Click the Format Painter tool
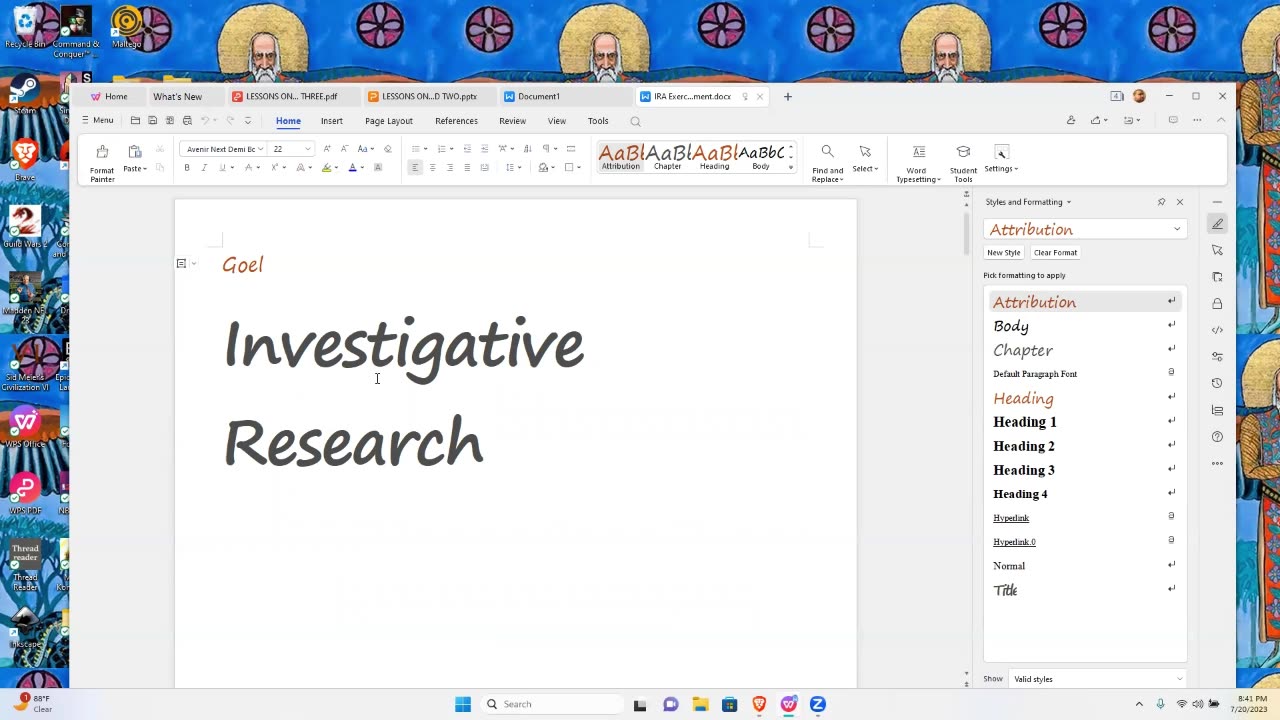The width and height of the screenshot is (1280, 720). point(102,163)
